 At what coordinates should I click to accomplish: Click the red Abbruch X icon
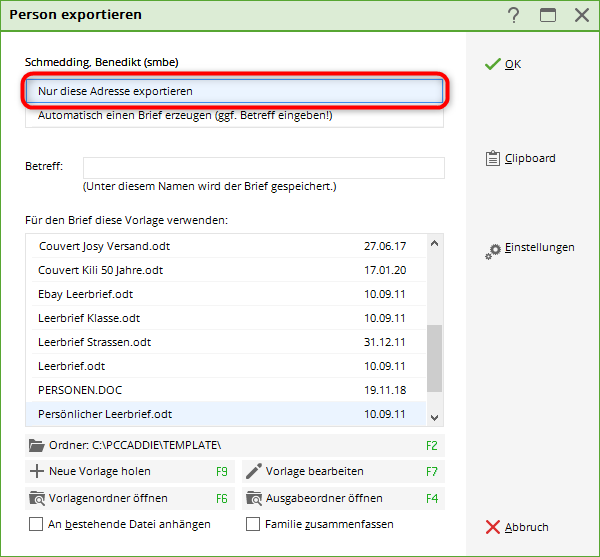(x=492, y=527)
